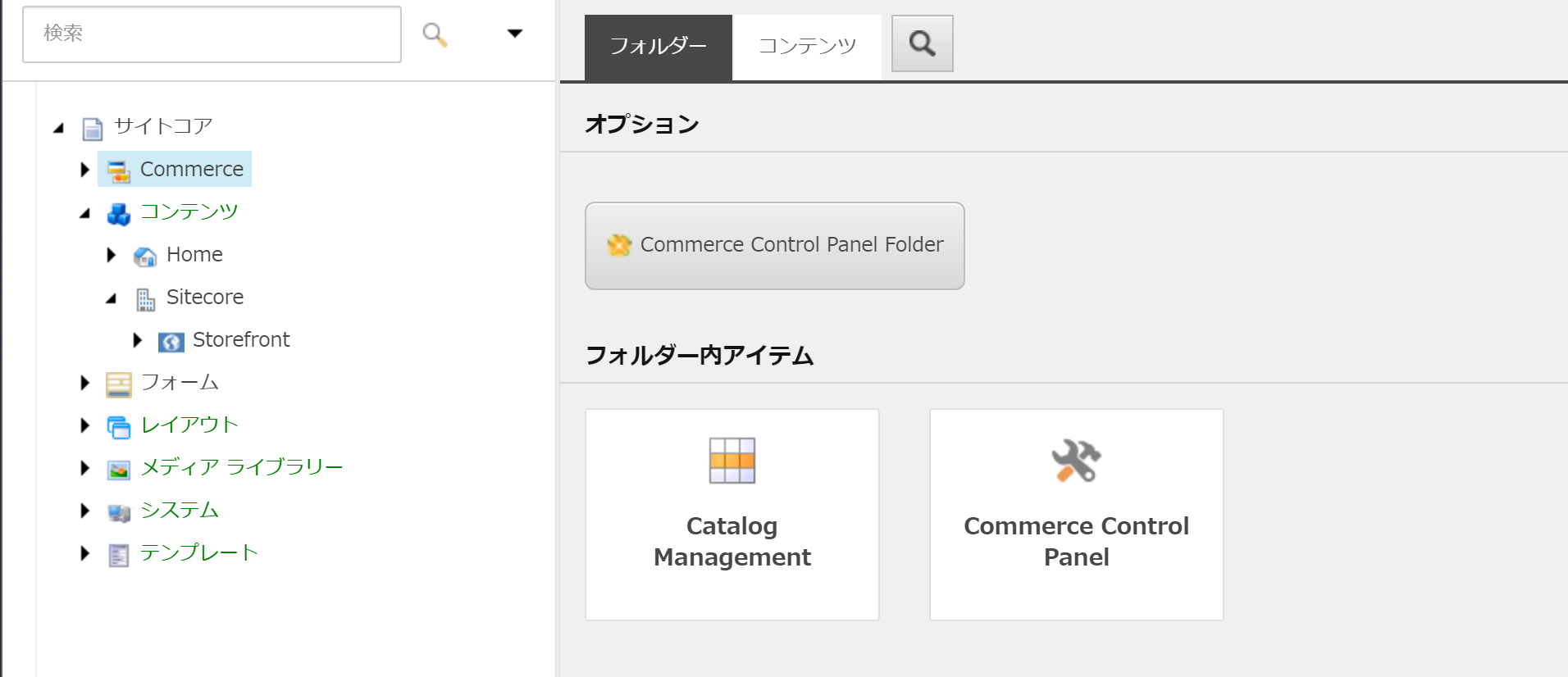1568x677 pixels.
Task: Select the Home tree item
Action: point(194,254)
